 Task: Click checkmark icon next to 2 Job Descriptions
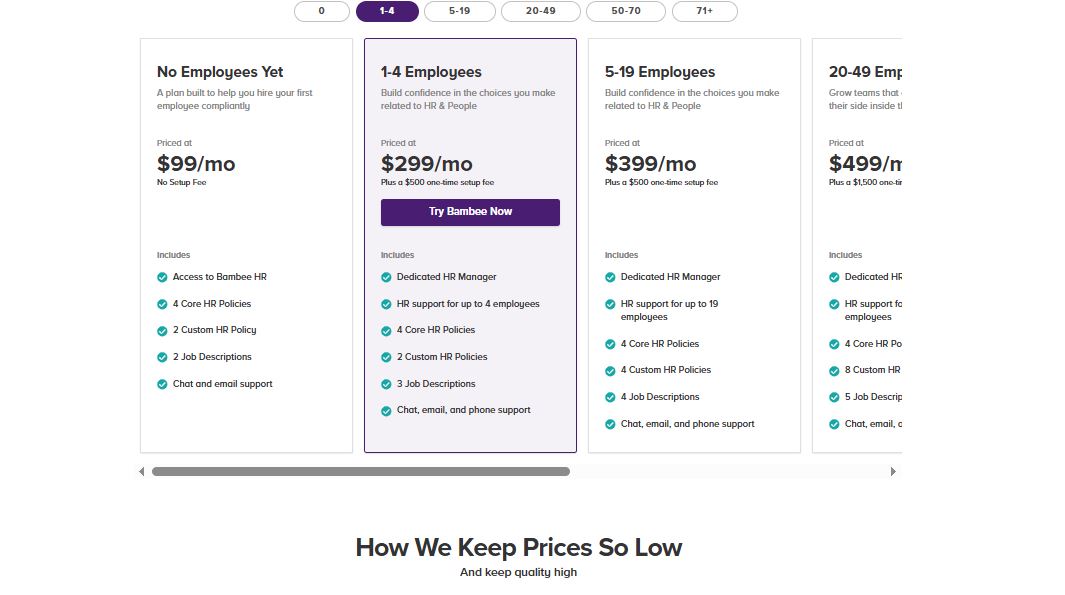click(x=162, y=357)
